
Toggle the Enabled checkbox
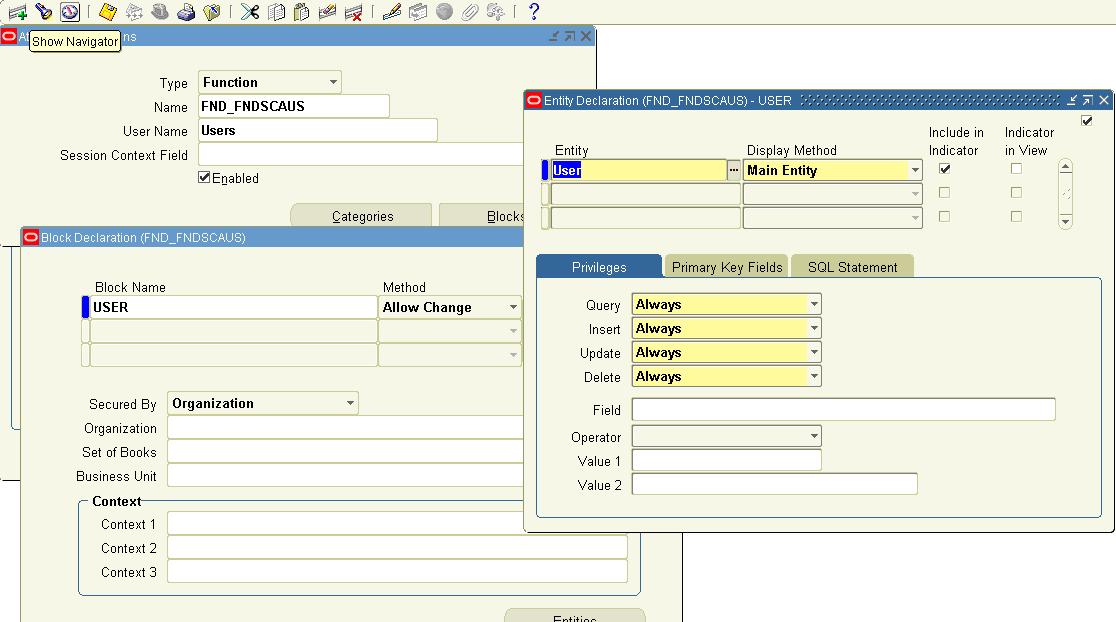[x=204, y=178]
